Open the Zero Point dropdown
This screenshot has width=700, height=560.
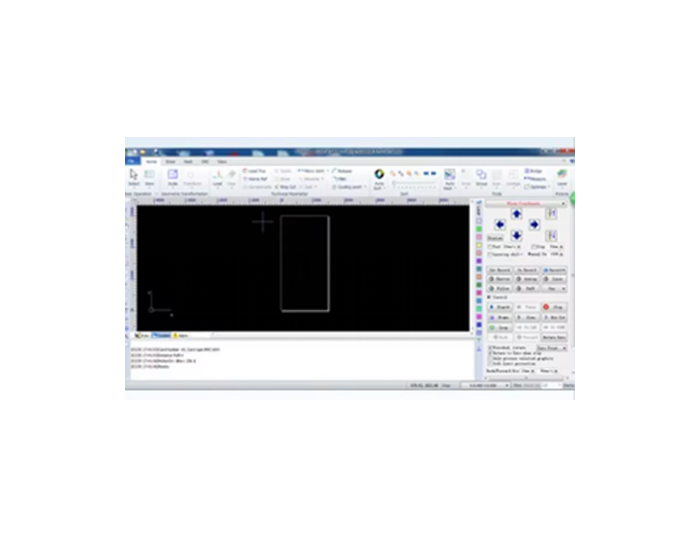[552, 347]
